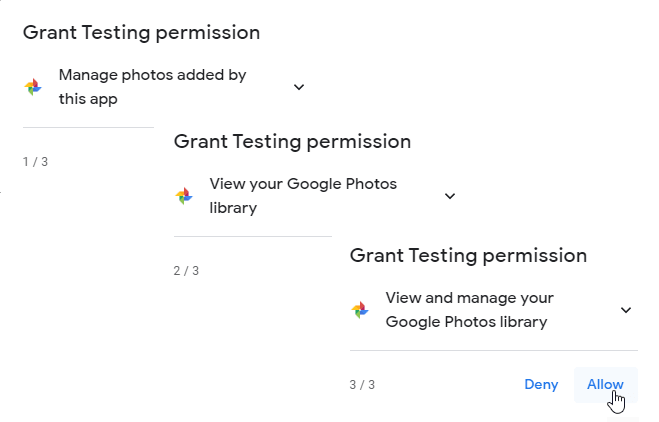Click Google Photos icon beside 'Manage photos added'
The image size is (659, 422).
point(33,87)
